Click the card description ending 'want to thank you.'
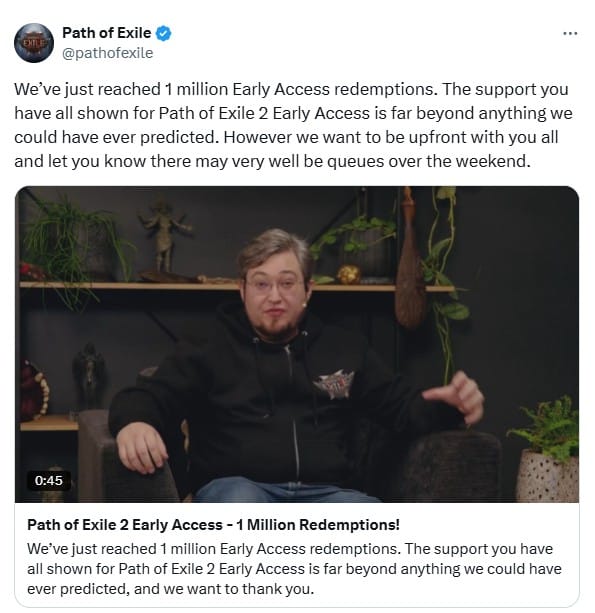The width and height of the screenshot is (595, 613). click(x=294, y=569)
